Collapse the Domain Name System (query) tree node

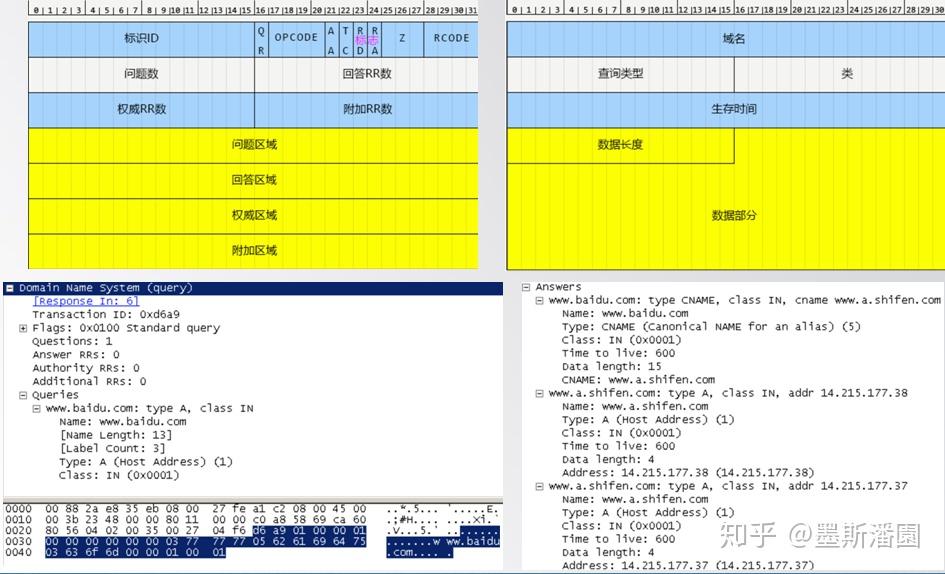click(x=10, y=289)
